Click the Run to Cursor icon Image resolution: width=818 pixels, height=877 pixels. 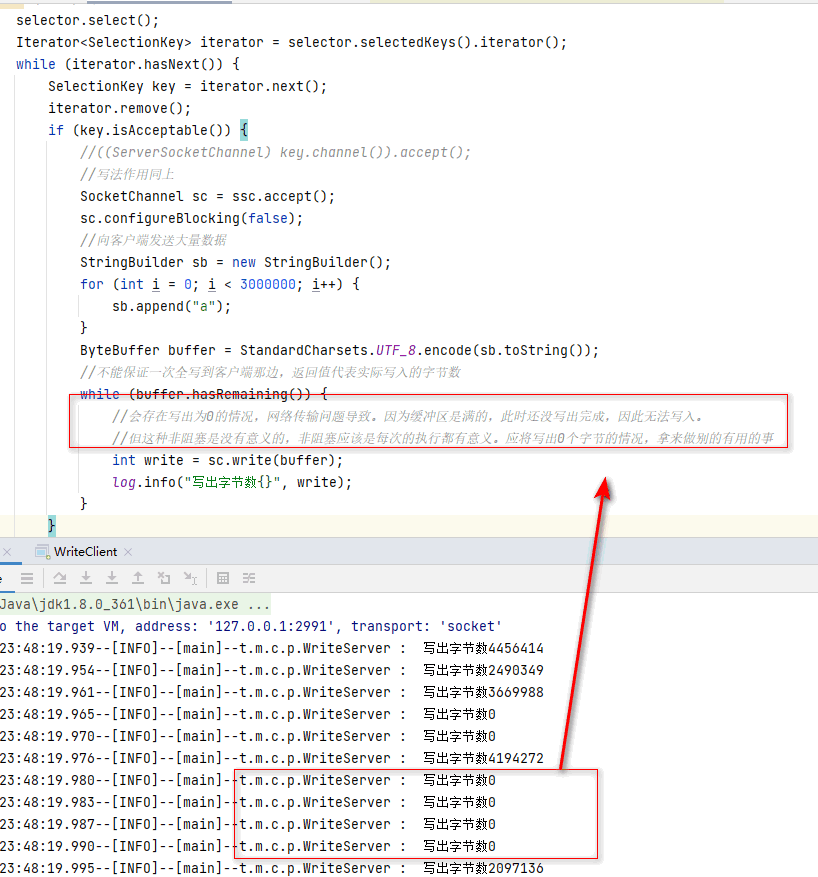[x=191, y=578]
